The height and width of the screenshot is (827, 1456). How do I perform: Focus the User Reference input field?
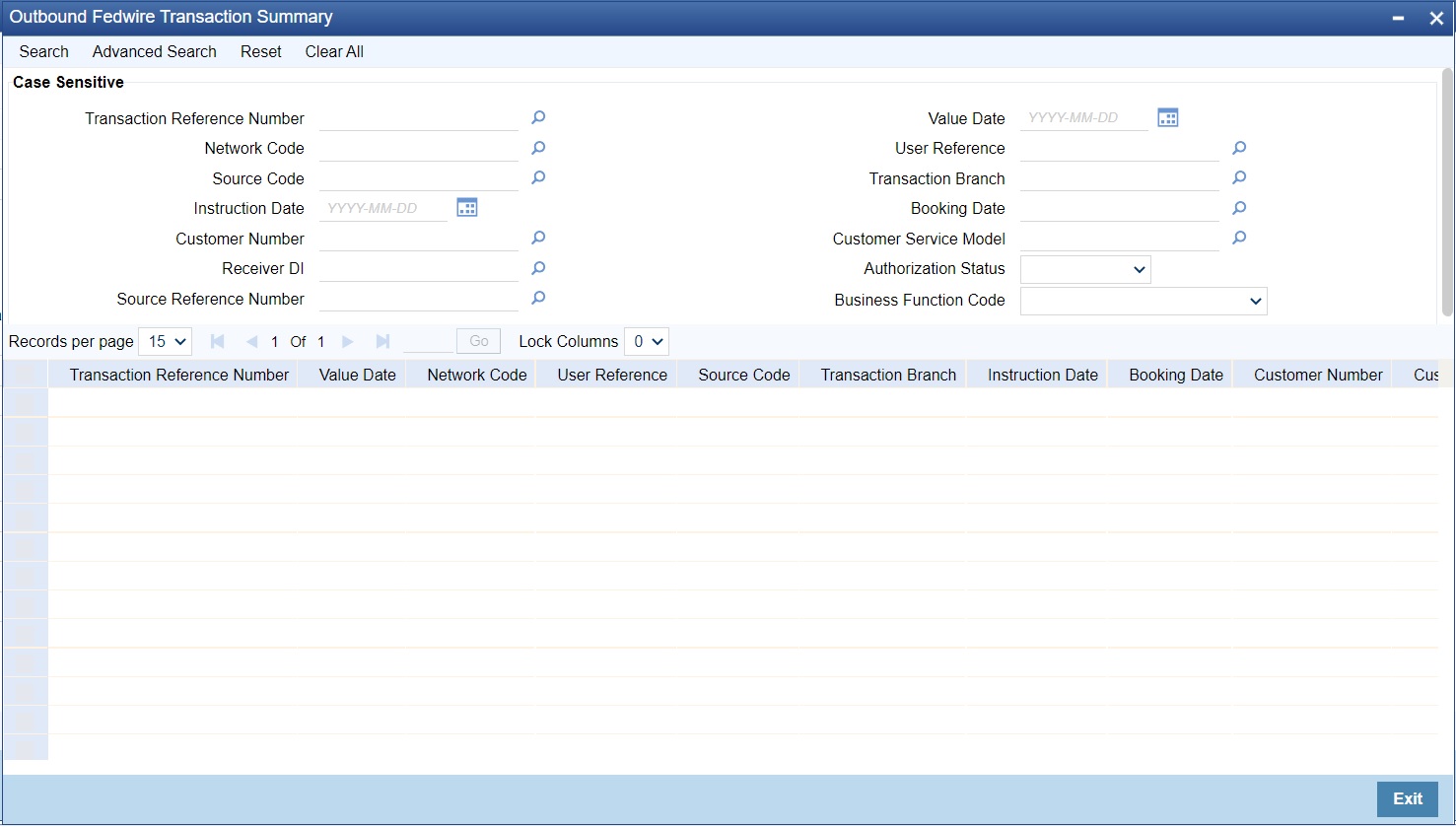point(1120,148)
